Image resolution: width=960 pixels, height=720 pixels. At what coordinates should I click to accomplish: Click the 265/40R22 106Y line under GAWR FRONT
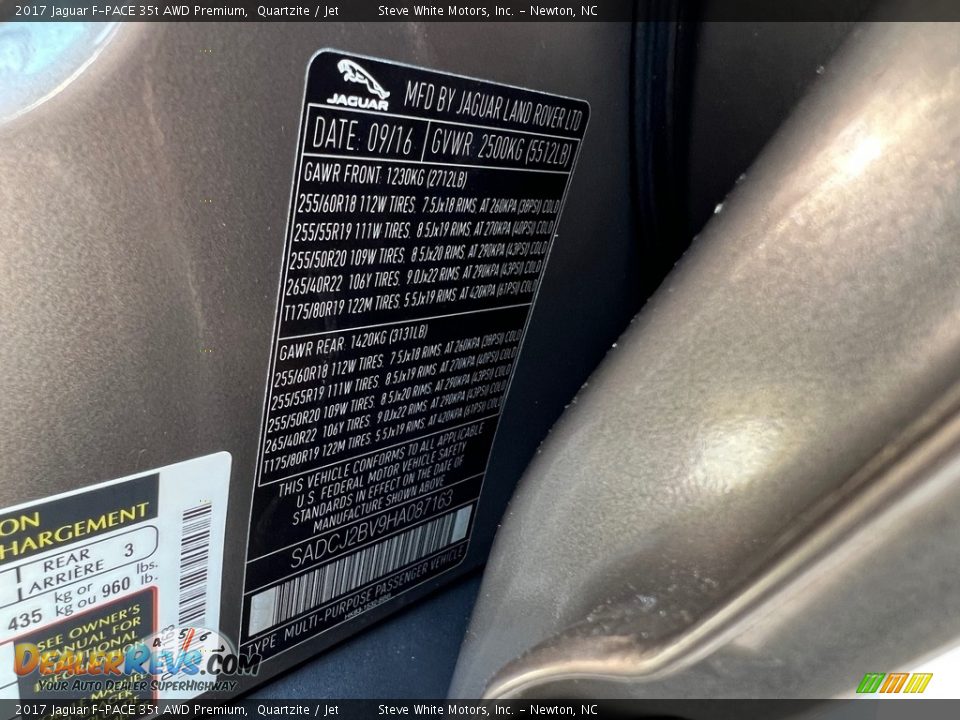(x=413, y=280)
